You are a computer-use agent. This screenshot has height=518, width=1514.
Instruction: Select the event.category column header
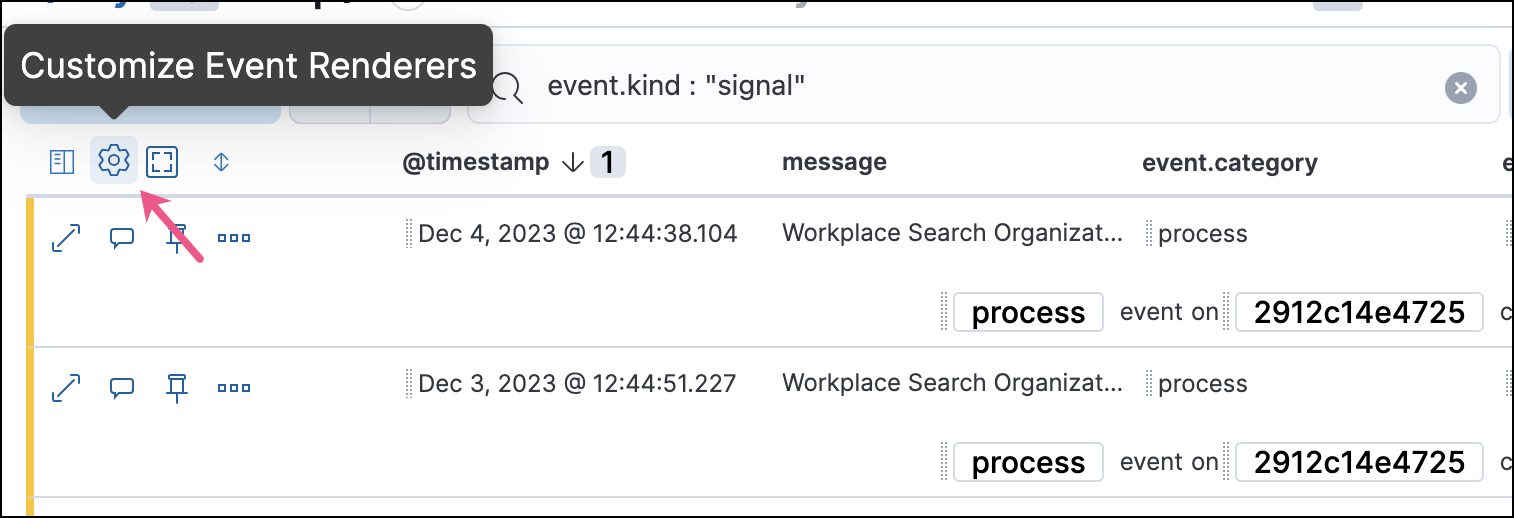(x=1229, y=162)
